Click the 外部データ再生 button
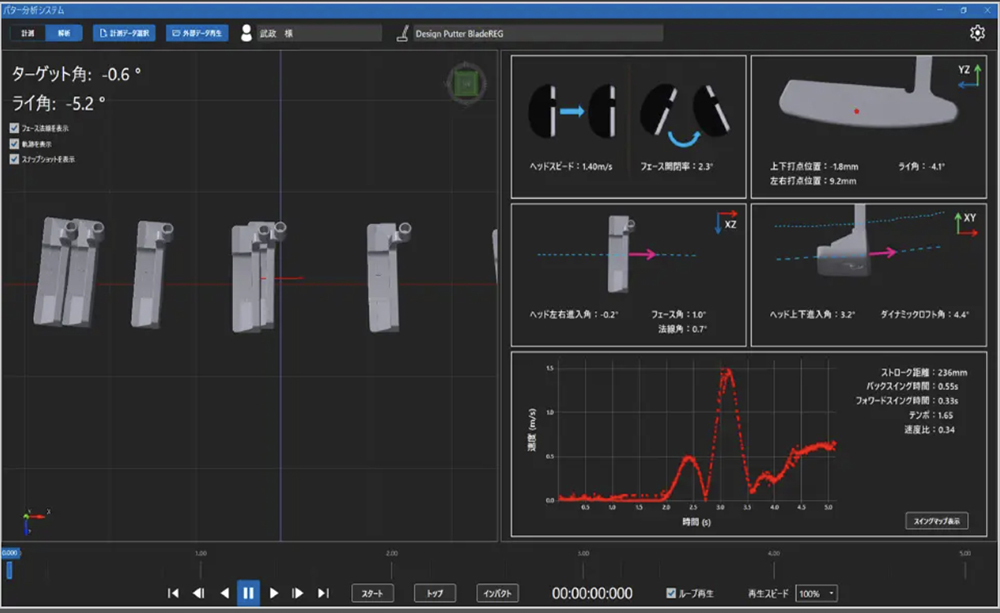The image size is (1000, 613). tap(198, 33)
